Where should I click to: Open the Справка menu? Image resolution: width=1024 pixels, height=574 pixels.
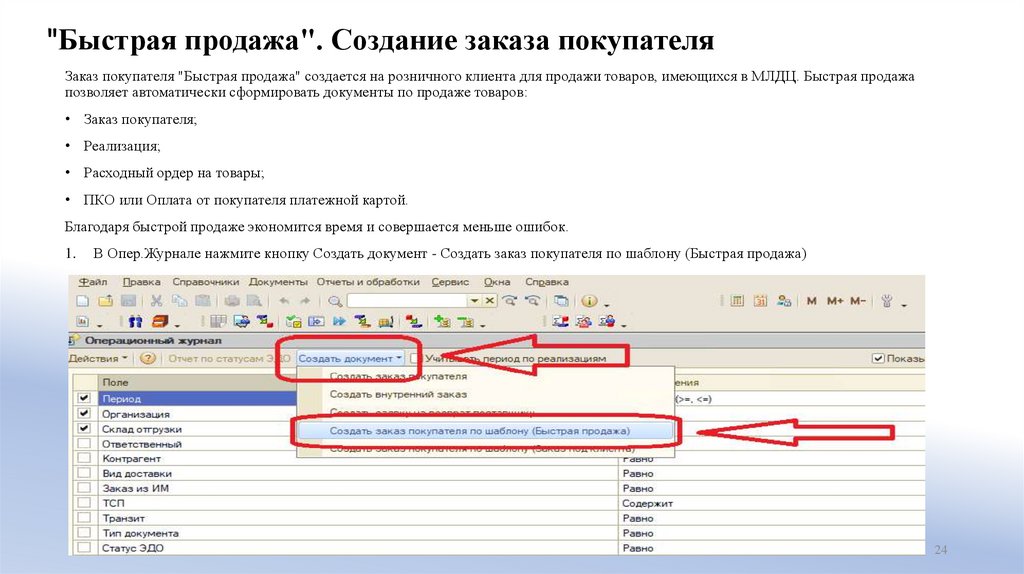547,282
